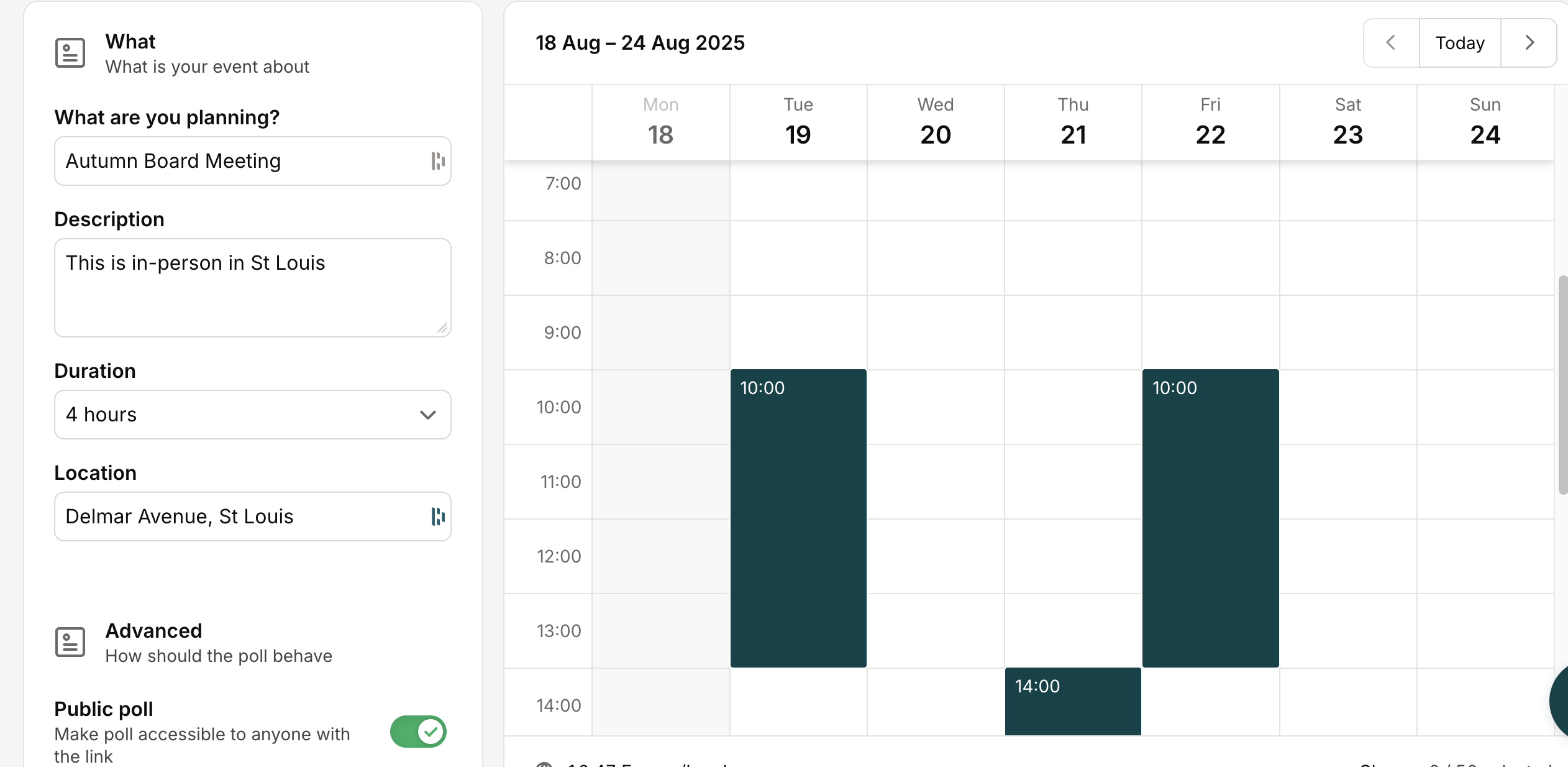Go to the next week
The image size is (1568, 767).
click(1529, 43)
